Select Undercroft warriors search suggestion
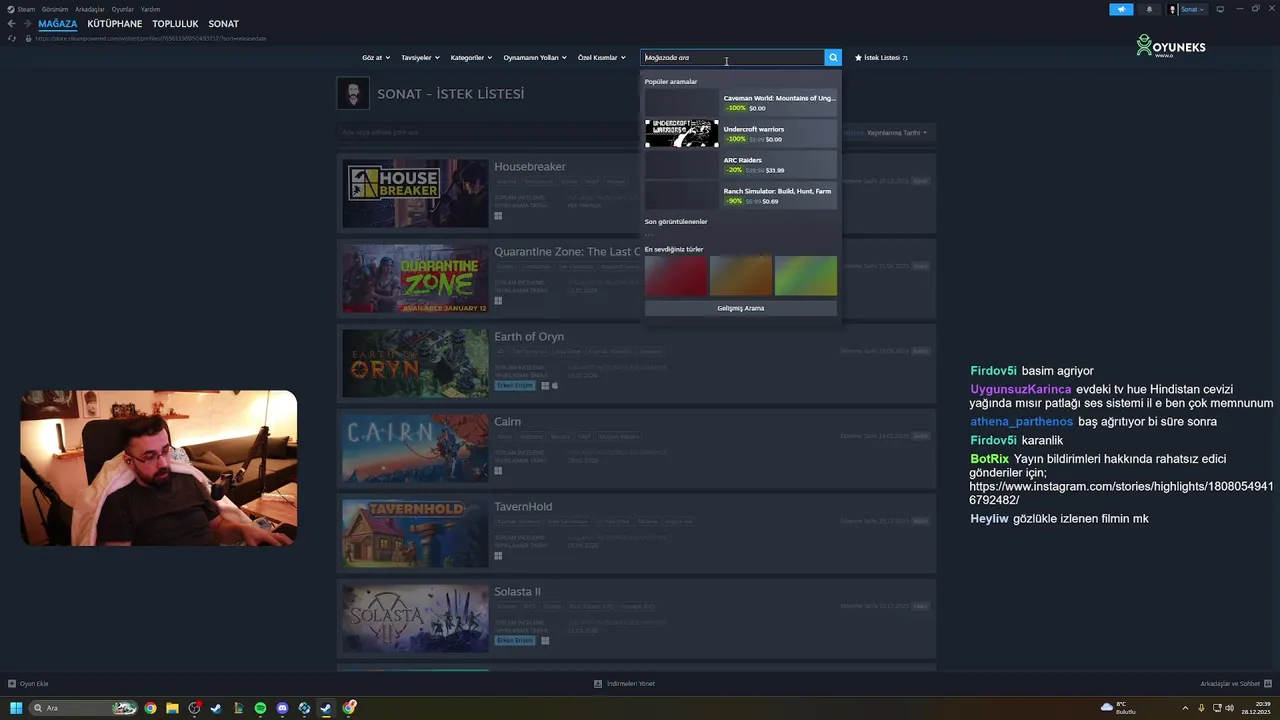The width and height of the screenshot is (1280, 720). click(x=741, y=133)
